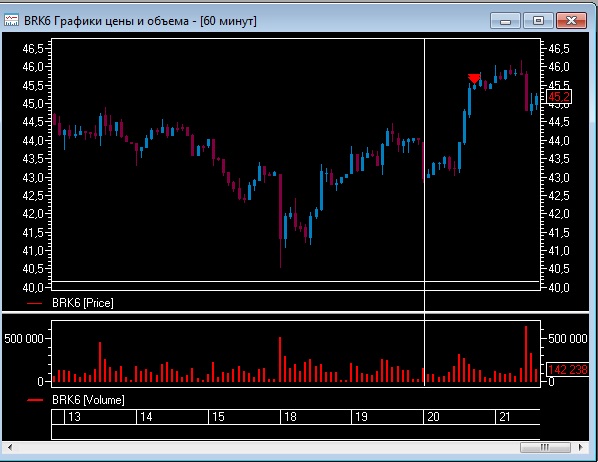Click the tall volume spike bar on day 13
The height and width of the screenshot is (462, 598).
(100, 362)
